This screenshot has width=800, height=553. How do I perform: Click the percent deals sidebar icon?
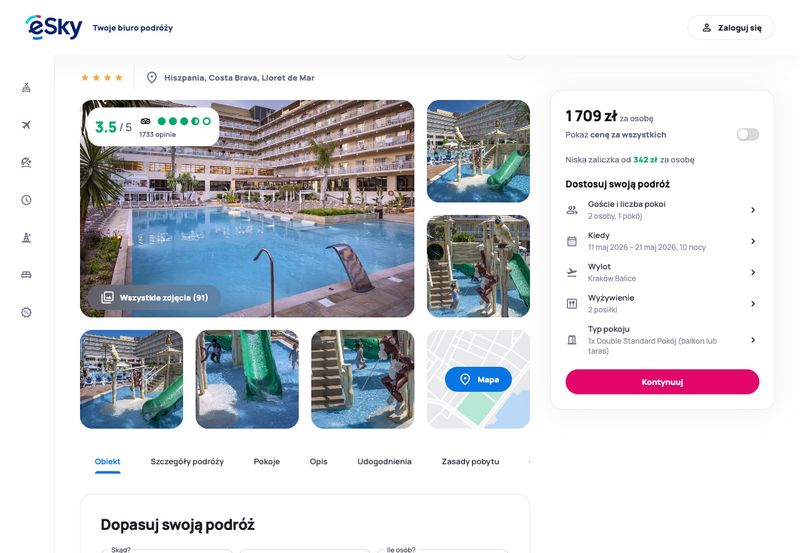(x=27, y=312)
